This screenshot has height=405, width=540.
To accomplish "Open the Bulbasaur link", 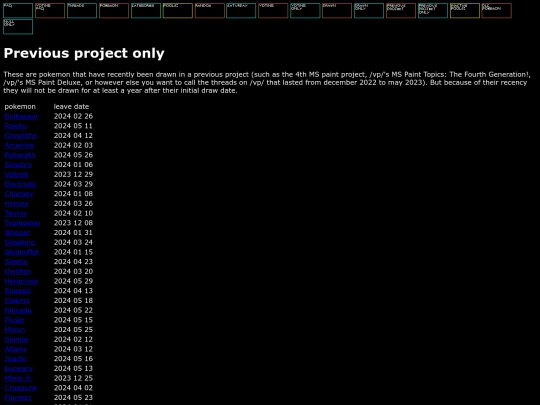I will click(21, 116).
